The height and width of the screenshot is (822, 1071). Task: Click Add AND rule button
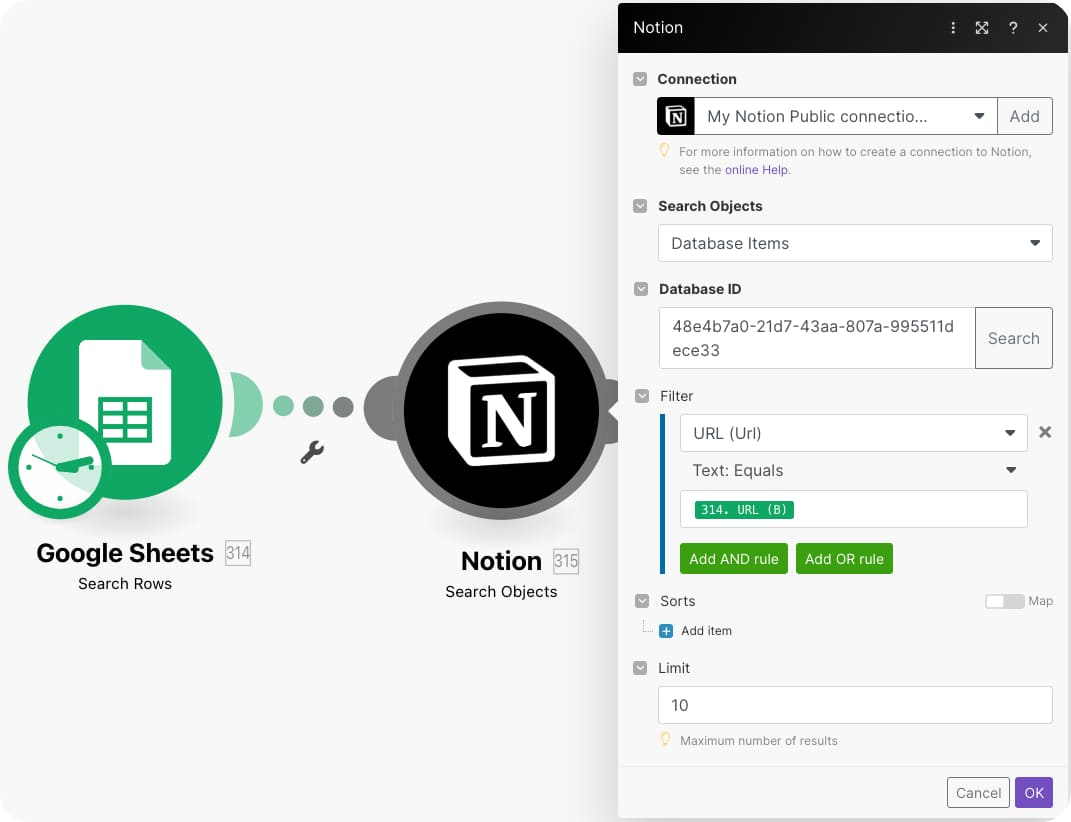(734, 559)
